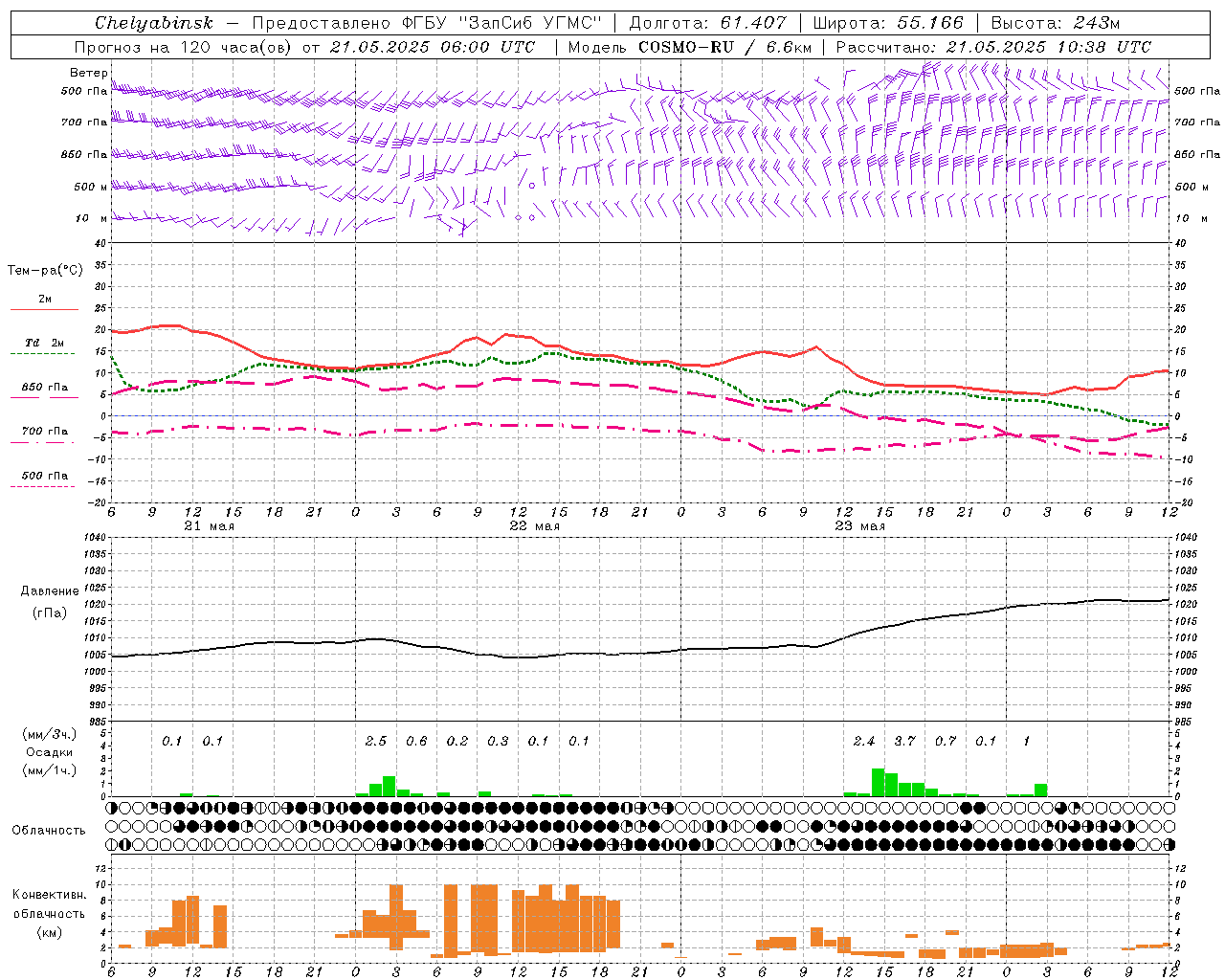Image resolution: width=1225 pixels, height=980 pixels.
Task: Click the Широта: 55.166 value
Action: pyautogui.click(x=887, y=23)
